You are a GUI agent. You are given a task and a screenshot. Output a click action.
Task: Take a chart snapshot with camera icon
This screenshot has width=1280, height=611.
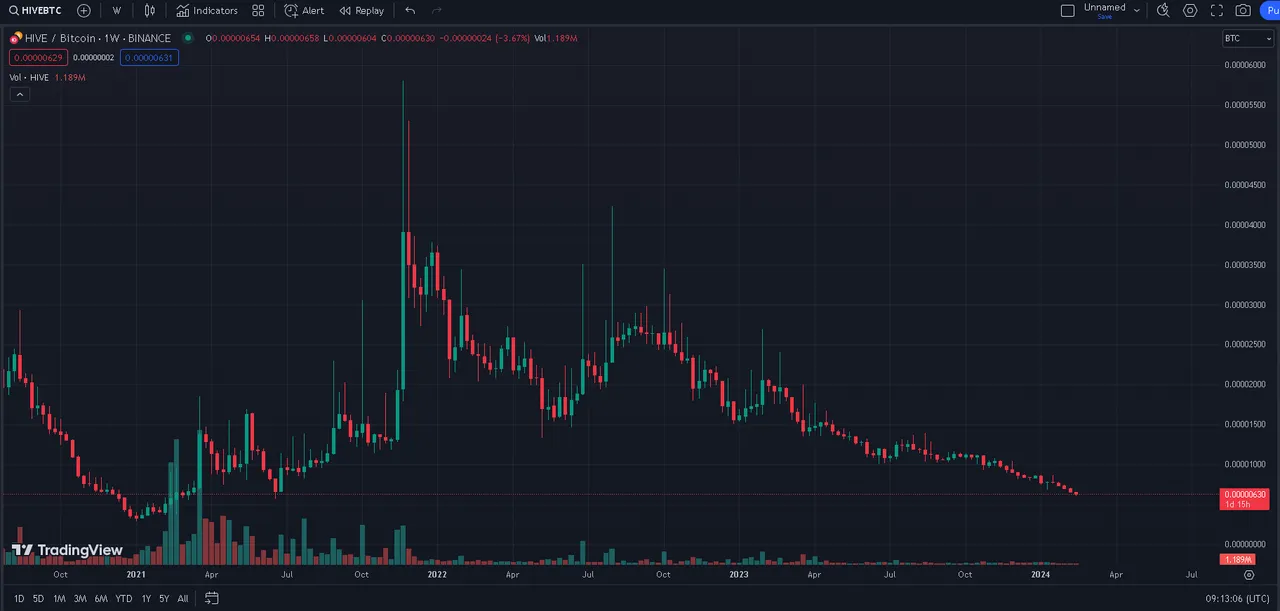(x=1243, y=10)
